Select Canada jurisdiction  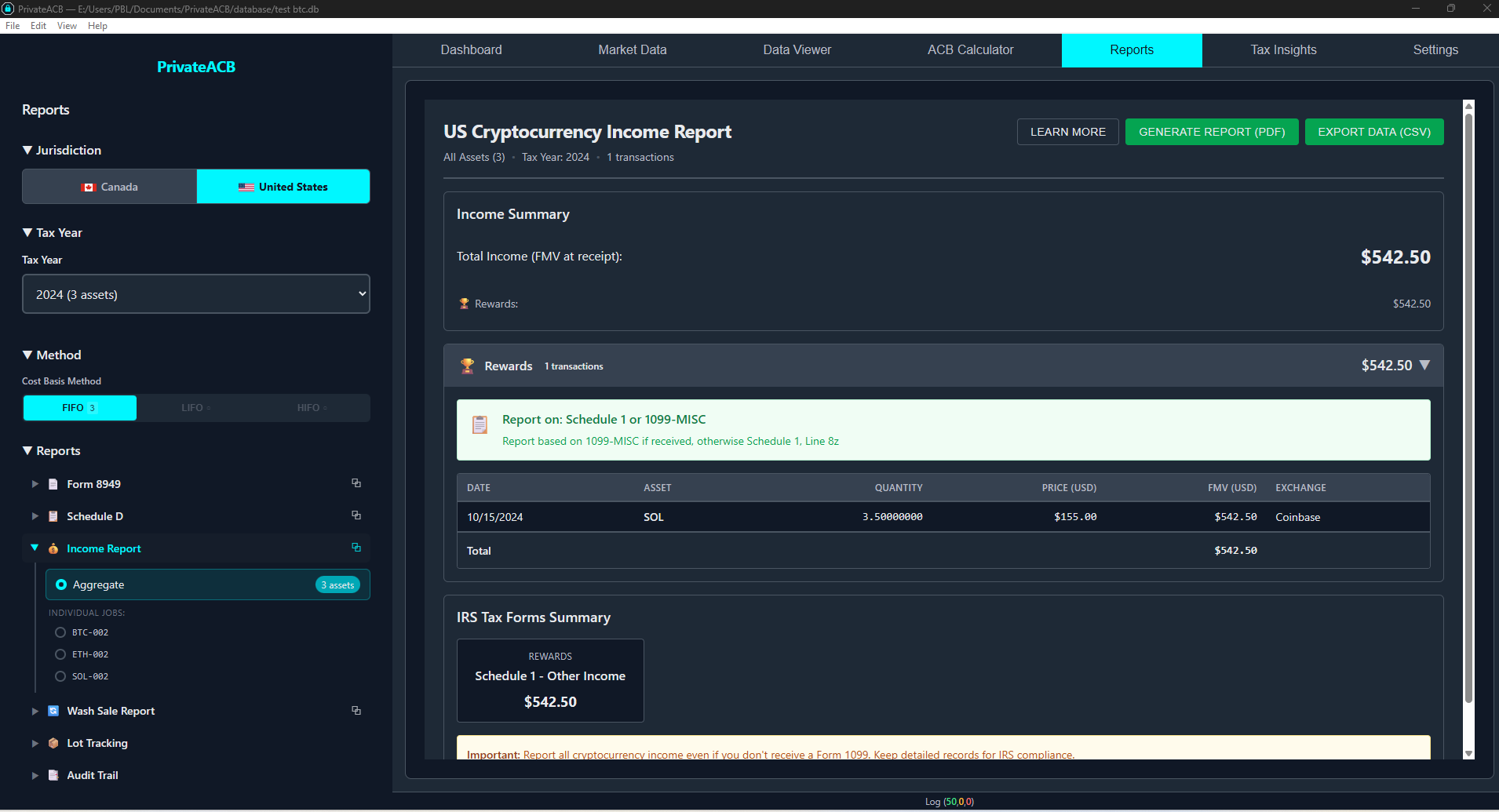pyautogui.click(x=110, y=187)
